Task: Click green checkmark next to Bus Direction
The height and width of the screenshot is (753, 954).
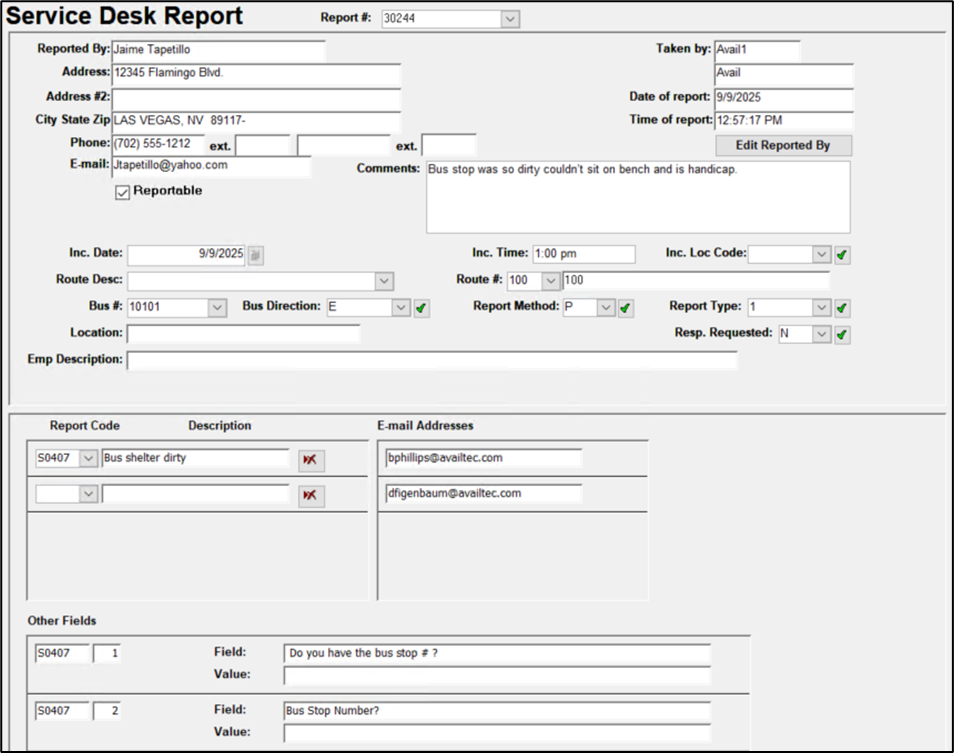Action: pos(421,308)
